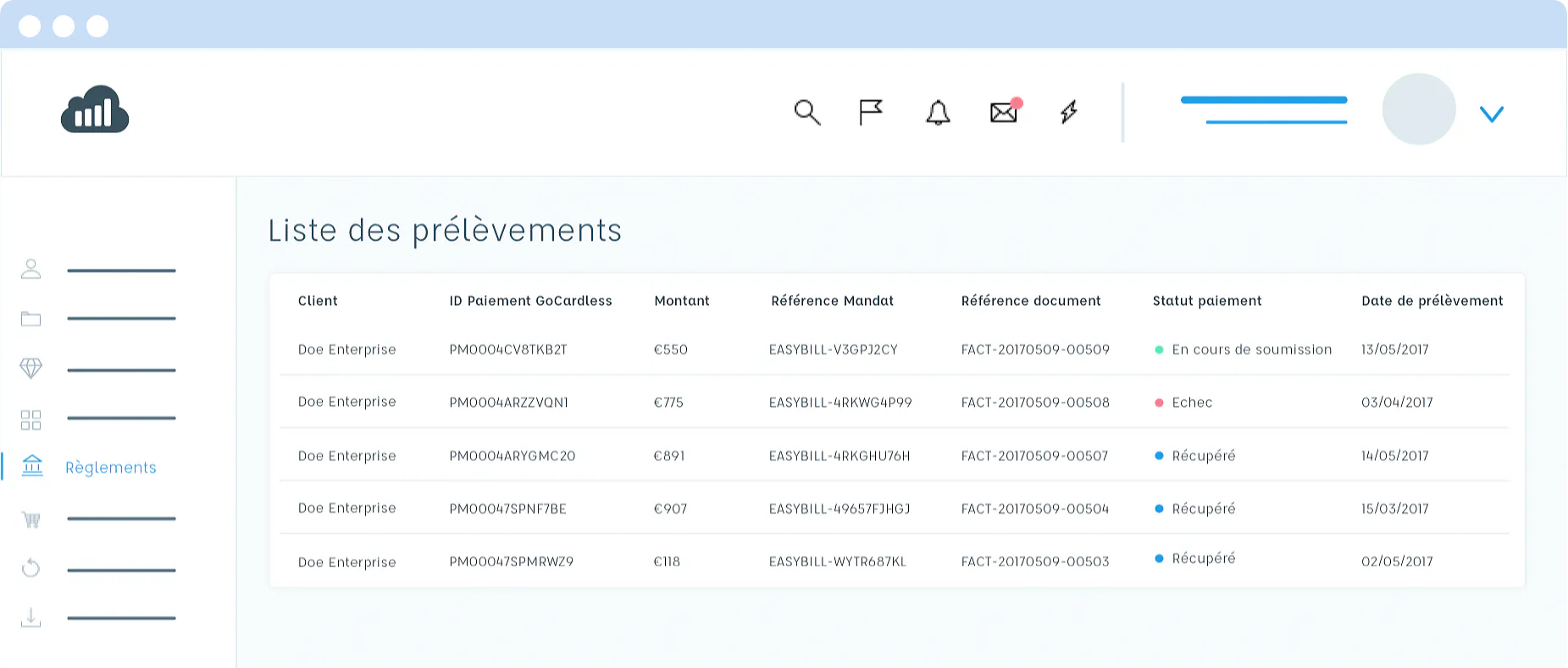Open document FACT-20170509-00509

[x=1035, y=349]
